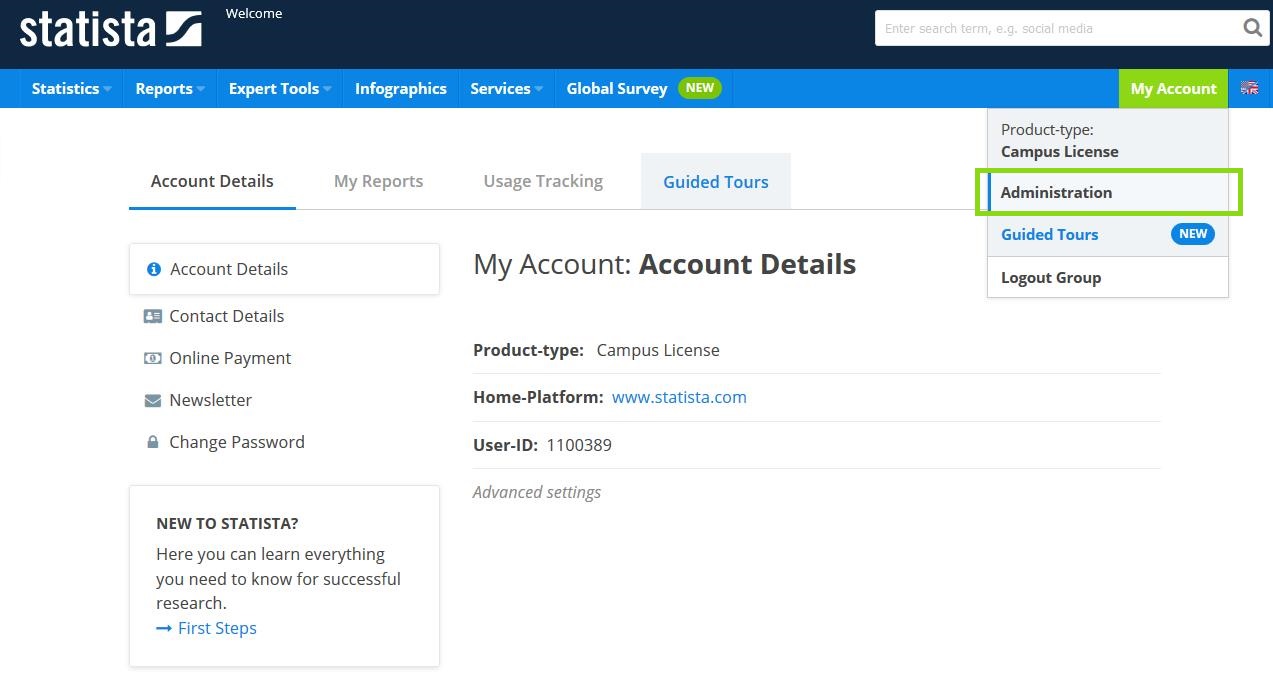Click the Contact Details card icon

(x=153, y=316)
